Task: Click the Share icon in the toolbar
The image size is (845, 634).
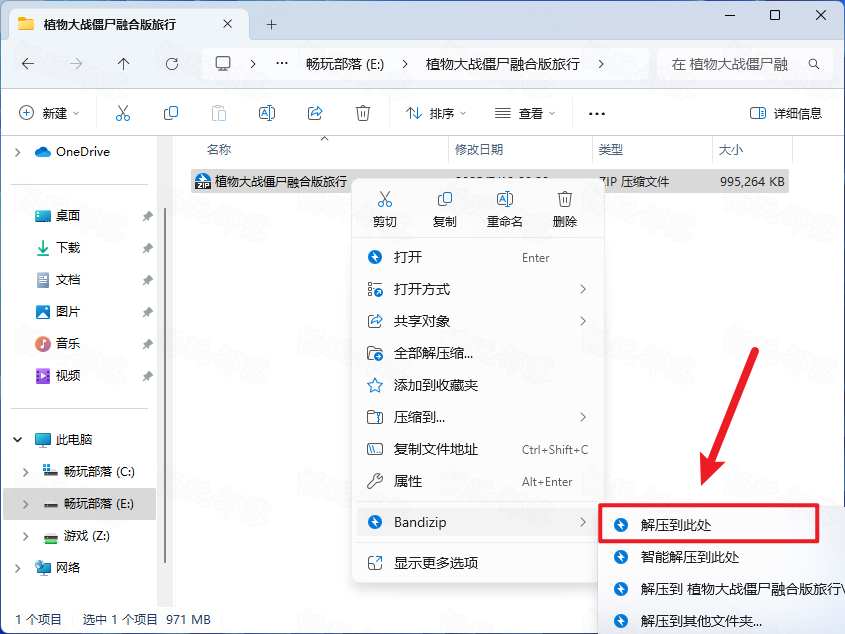Action: click(x=315, y=113)
